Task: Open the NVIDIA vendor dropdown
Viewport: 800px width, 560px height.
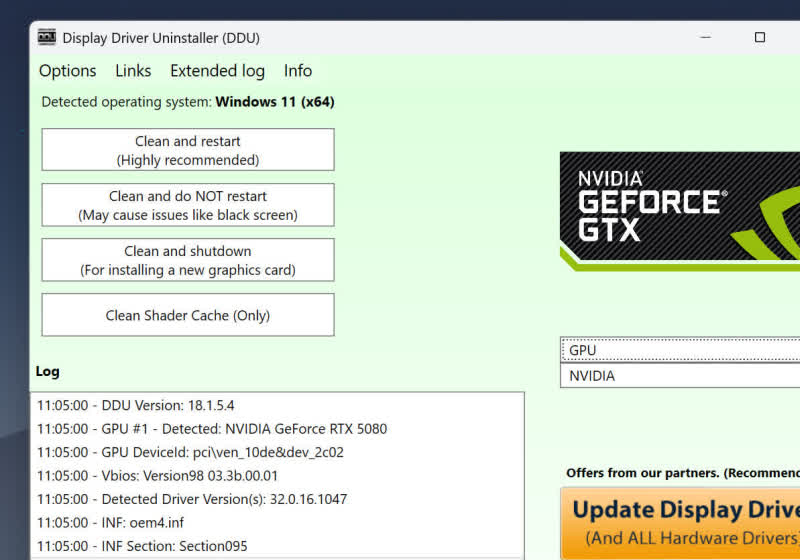Action: click(680, 376)
